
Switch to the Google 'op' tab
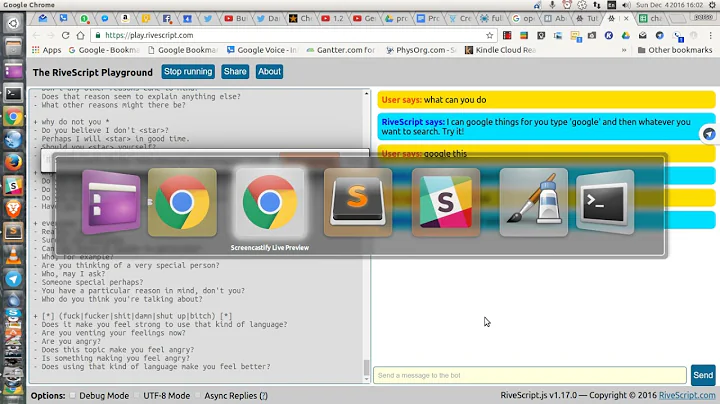tap(523, 18)
